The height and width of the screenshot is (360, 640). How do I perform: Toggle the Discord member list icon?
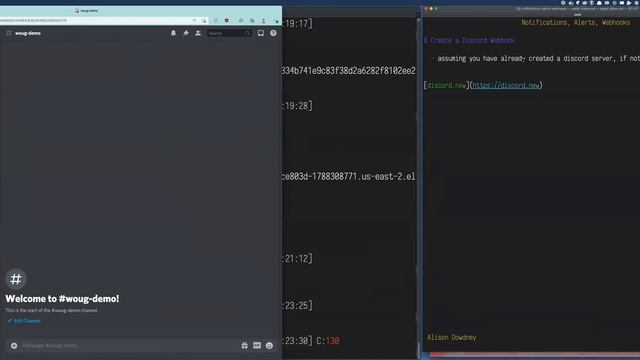(198, 33)
